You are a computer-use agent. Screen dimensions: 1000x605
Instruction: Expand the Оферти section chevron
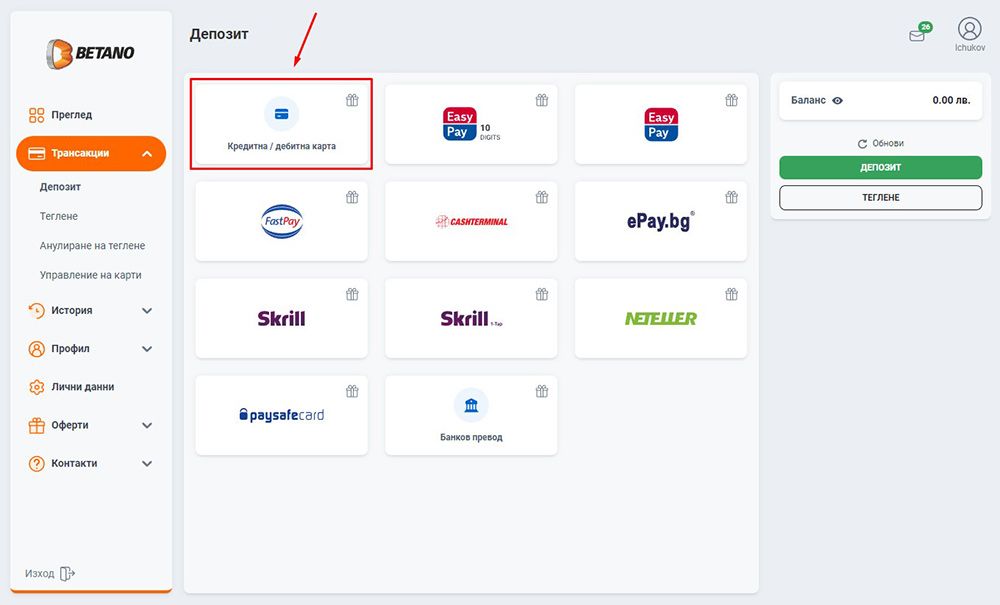tap(147, 425)
